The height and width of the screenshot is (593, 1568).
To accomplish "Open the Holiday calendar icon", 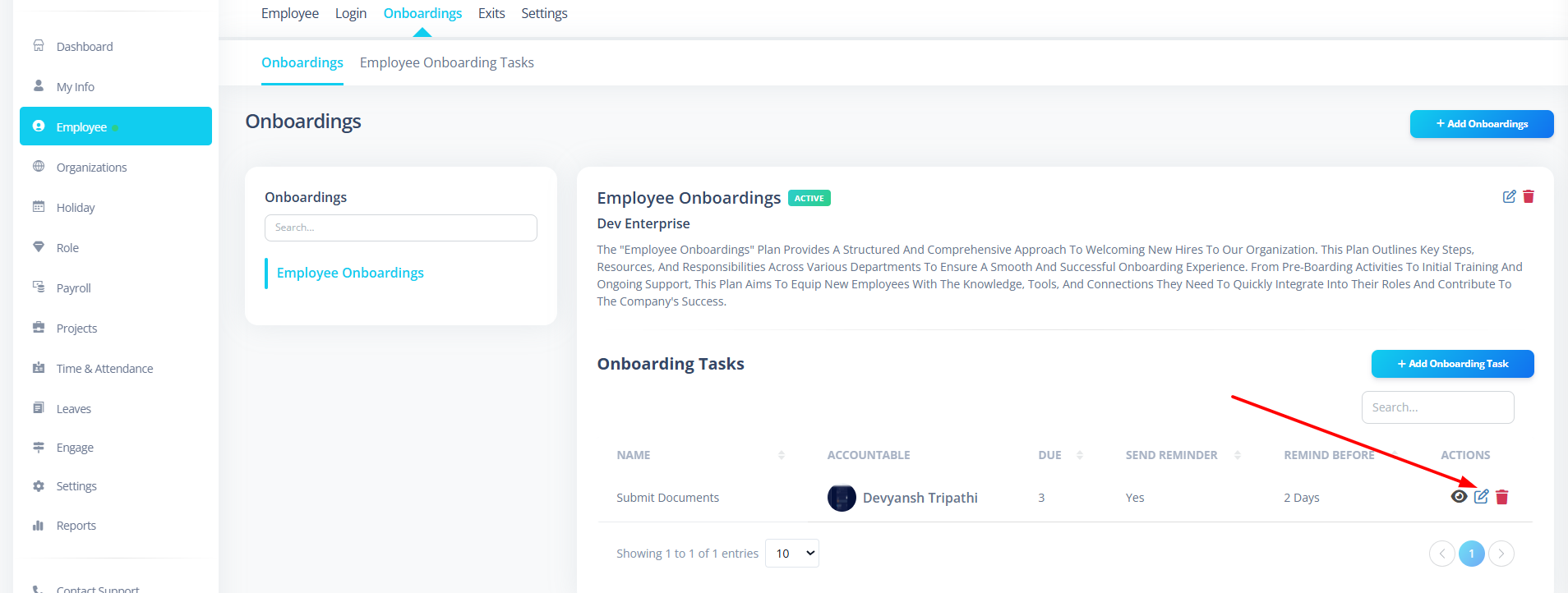I will (39, 206).
